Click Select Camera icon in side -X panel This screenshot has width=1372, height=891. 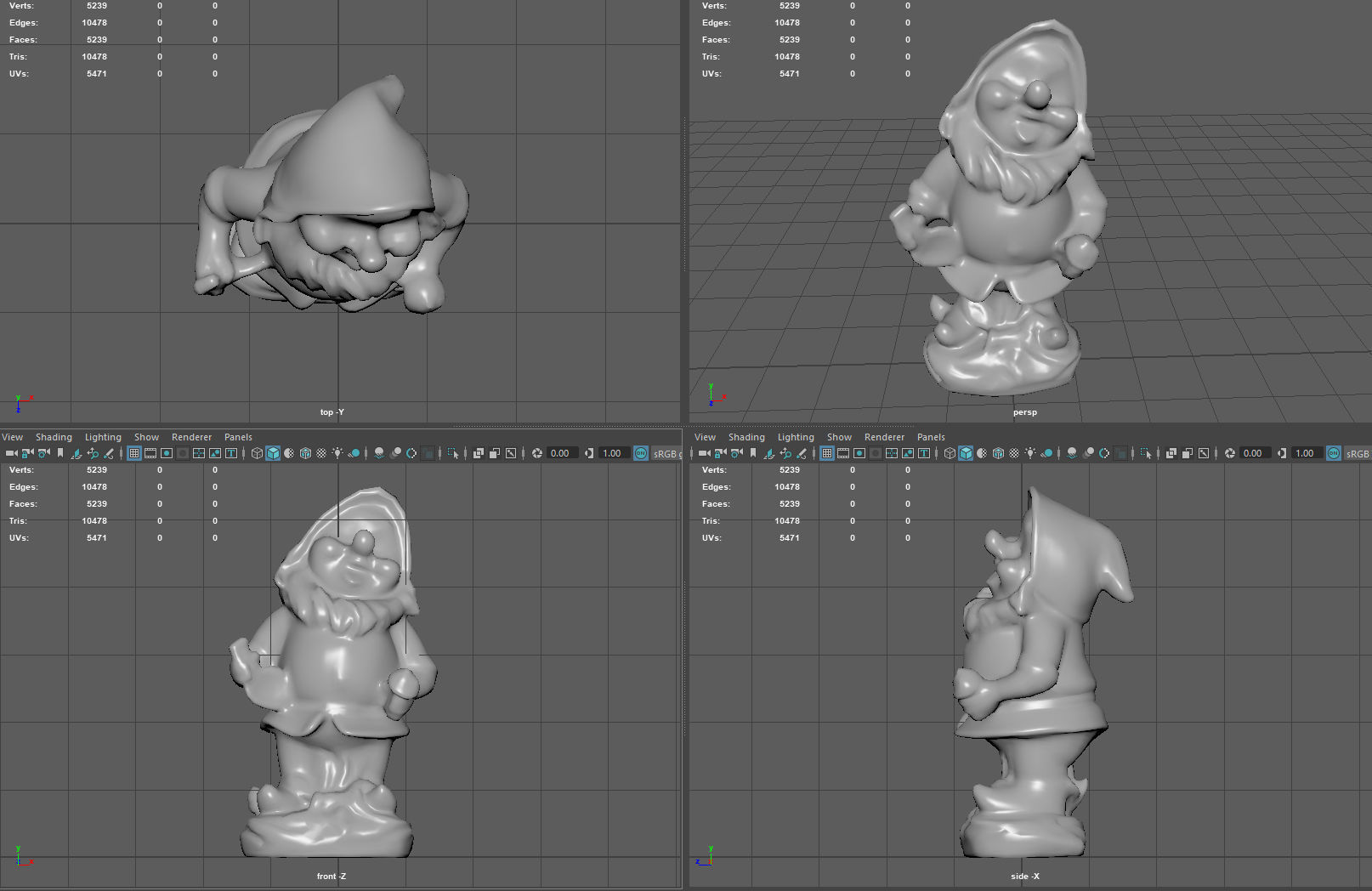[705, 453]
